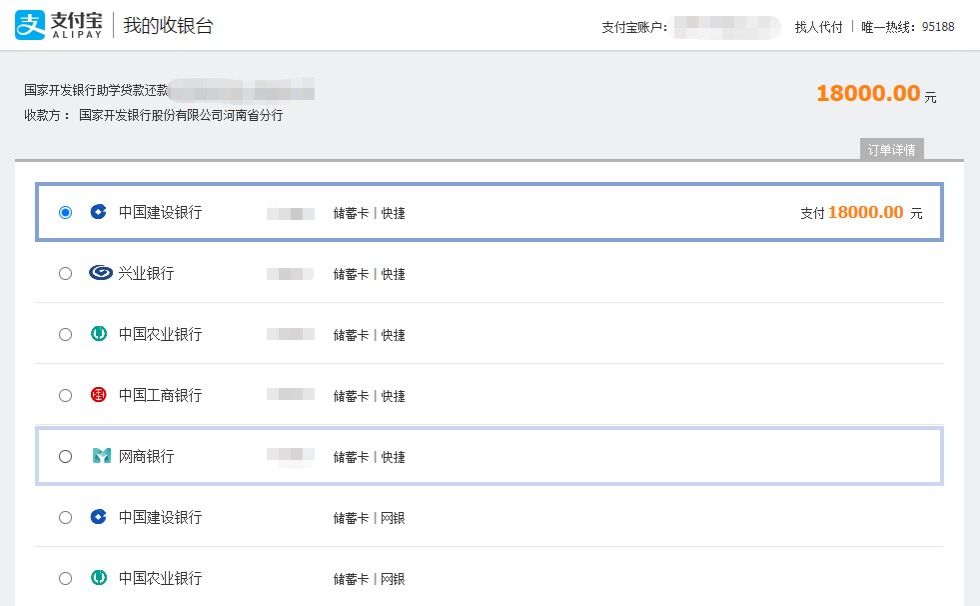
Task: Select the 中国工商银行 radio button
Action: (65, 395)
